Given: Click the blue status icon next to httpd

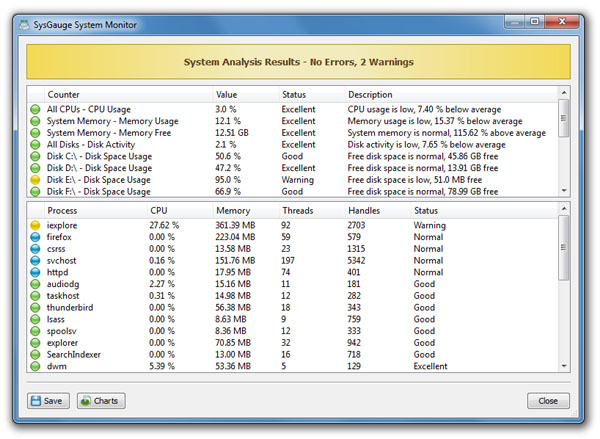Looking at the screenshot, I should tap(35, 273).
